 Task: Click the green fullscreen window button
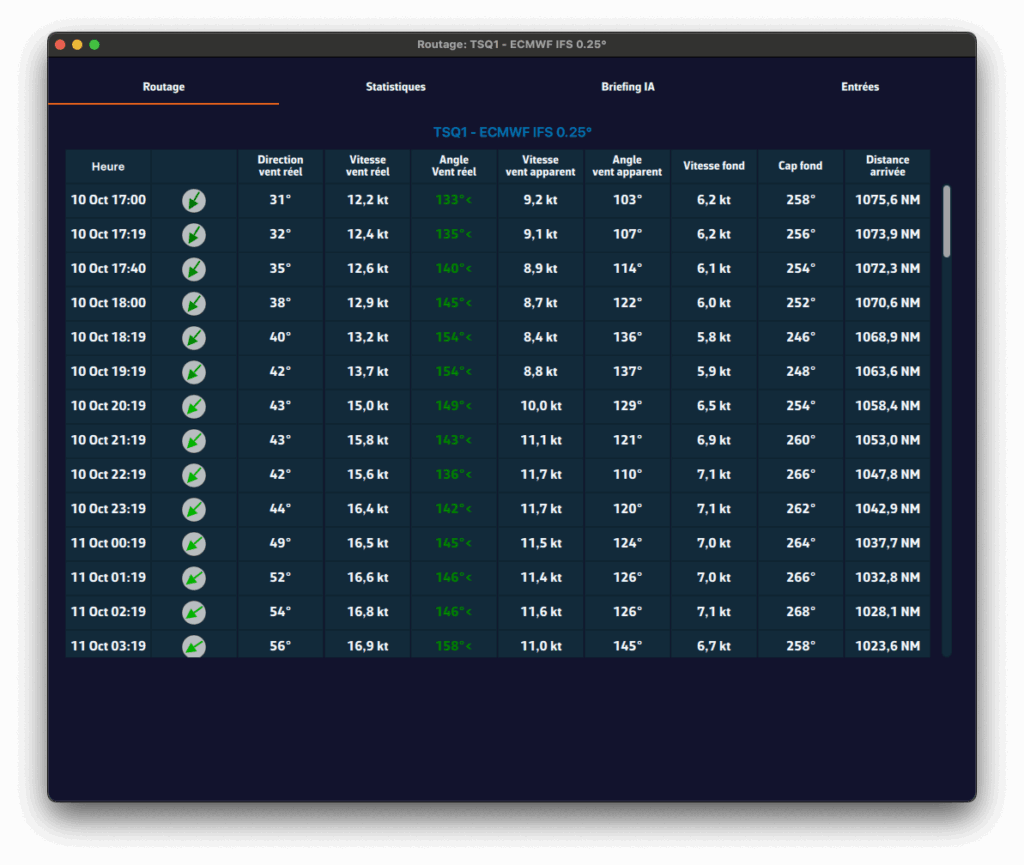(94, 45)
